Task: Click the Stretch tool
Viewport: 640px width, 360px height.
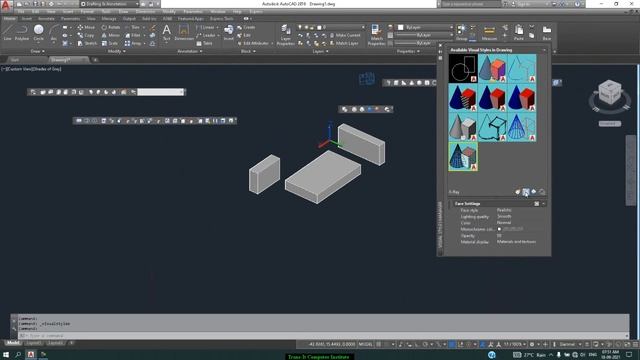Action: click(87, 43)
